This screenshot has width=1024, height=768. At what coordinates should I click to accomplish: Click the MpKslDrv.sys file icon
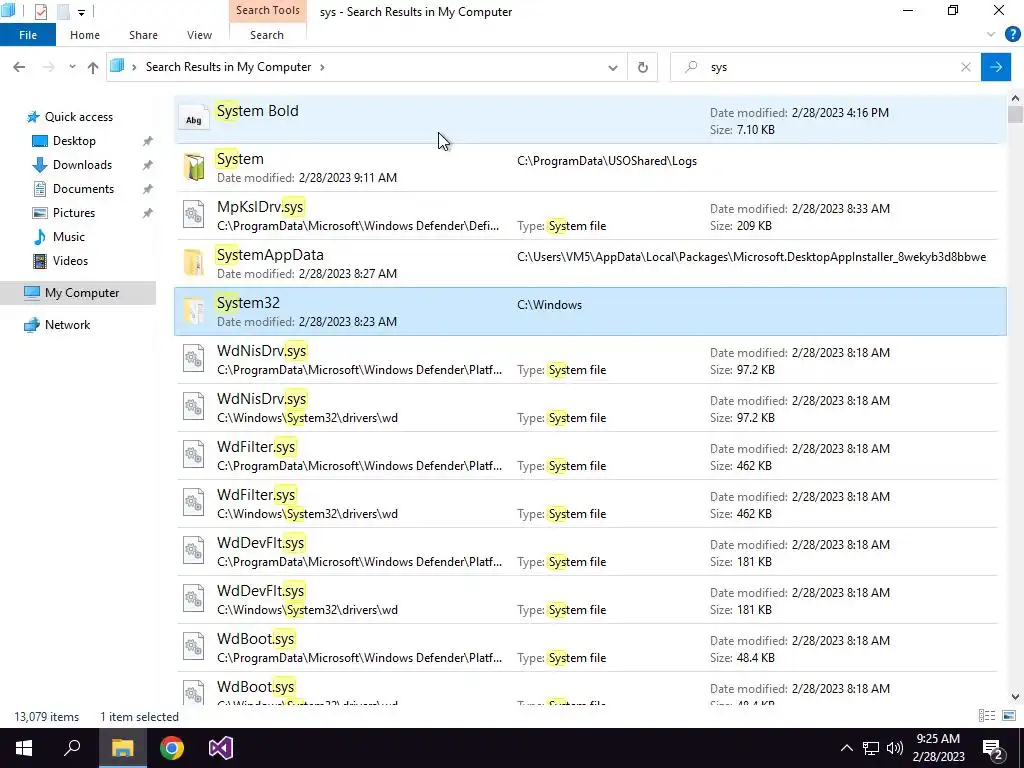[x=194, y=216]
